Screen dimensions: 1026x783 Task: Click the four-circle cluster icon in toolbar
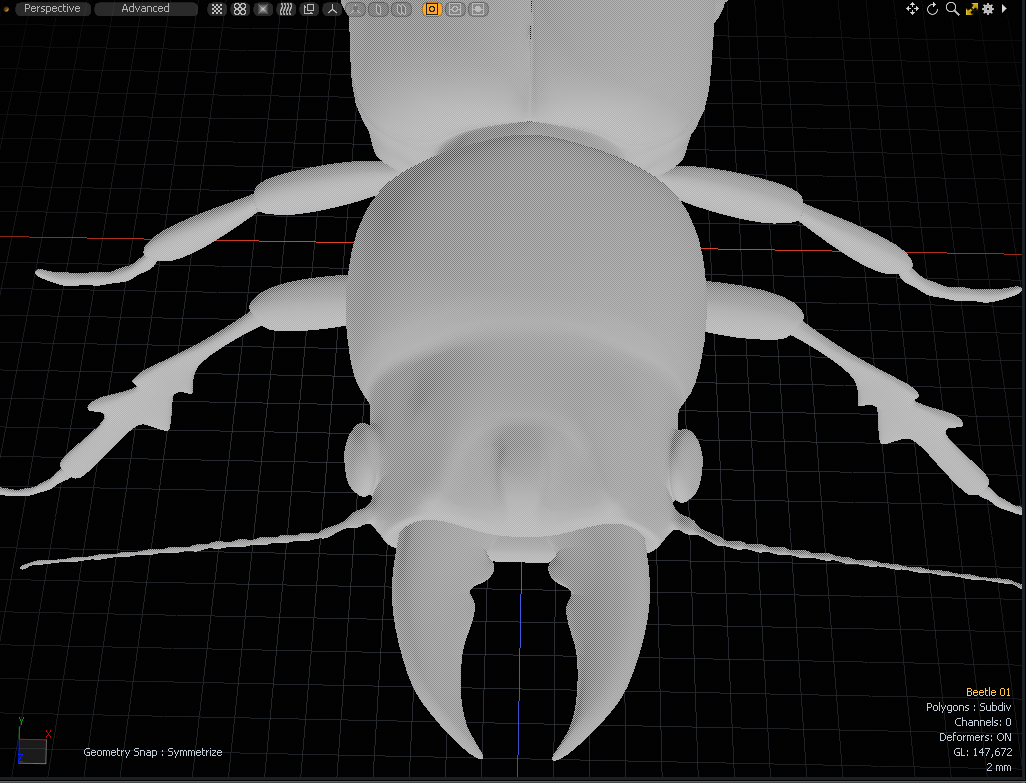click(x=240, y=9)
